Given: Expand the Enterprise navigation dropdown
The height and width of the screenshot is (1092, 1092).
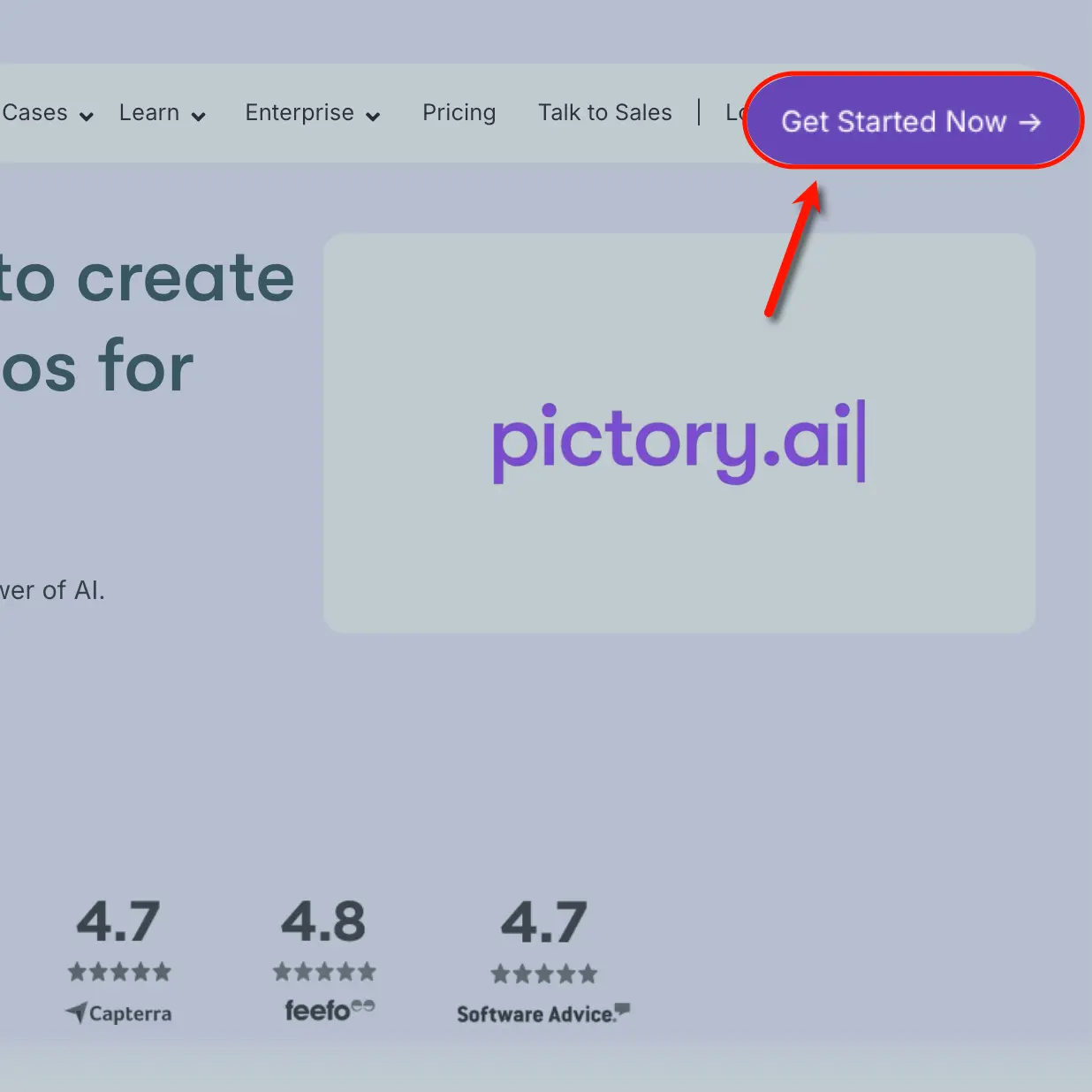Looking at the screenshot, I should (374, 116).
